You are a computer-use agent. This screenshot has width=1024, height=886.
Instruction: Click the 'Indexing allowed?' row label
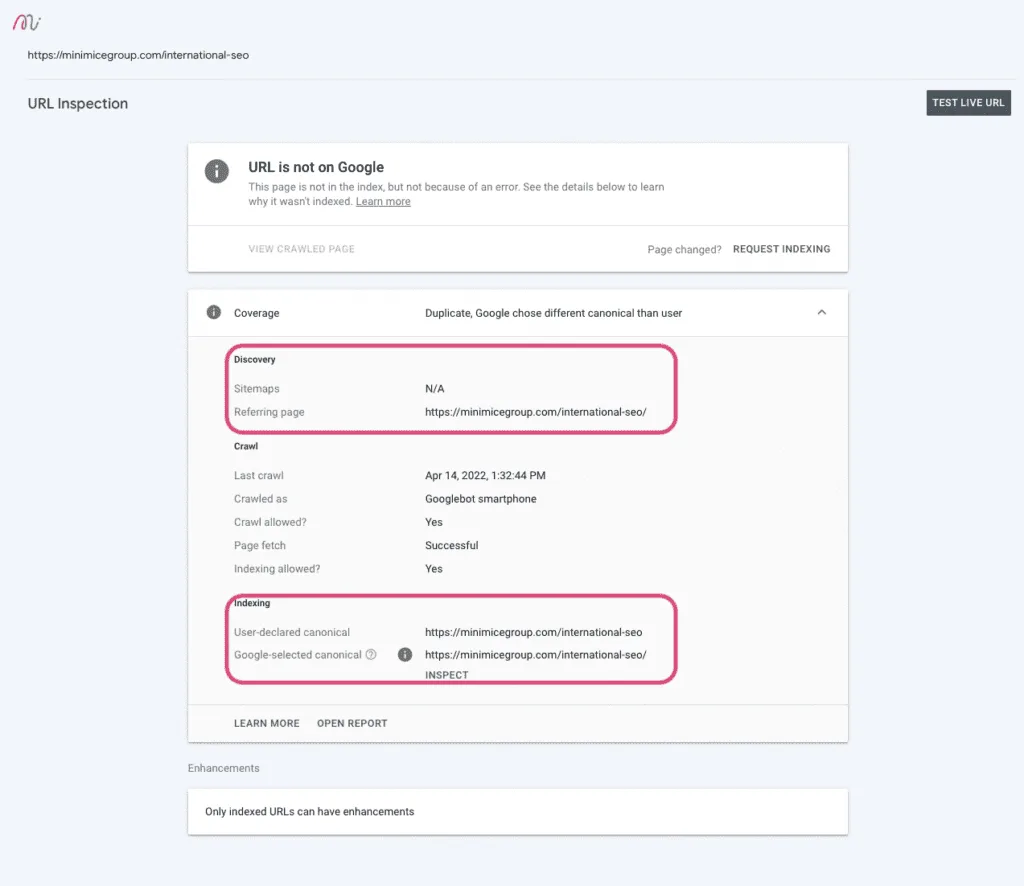tap(277, 569)
